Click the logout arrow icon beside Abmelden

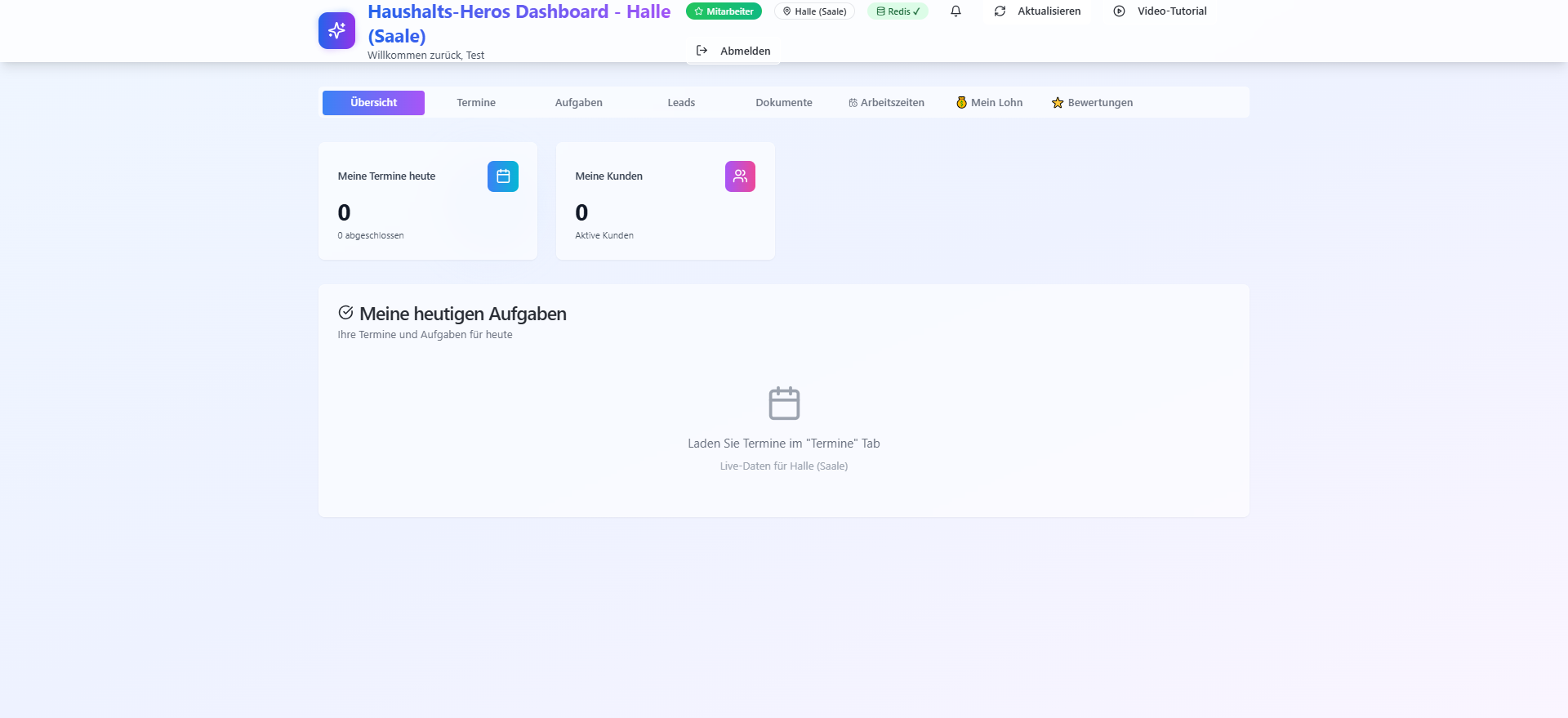[702, 51]
